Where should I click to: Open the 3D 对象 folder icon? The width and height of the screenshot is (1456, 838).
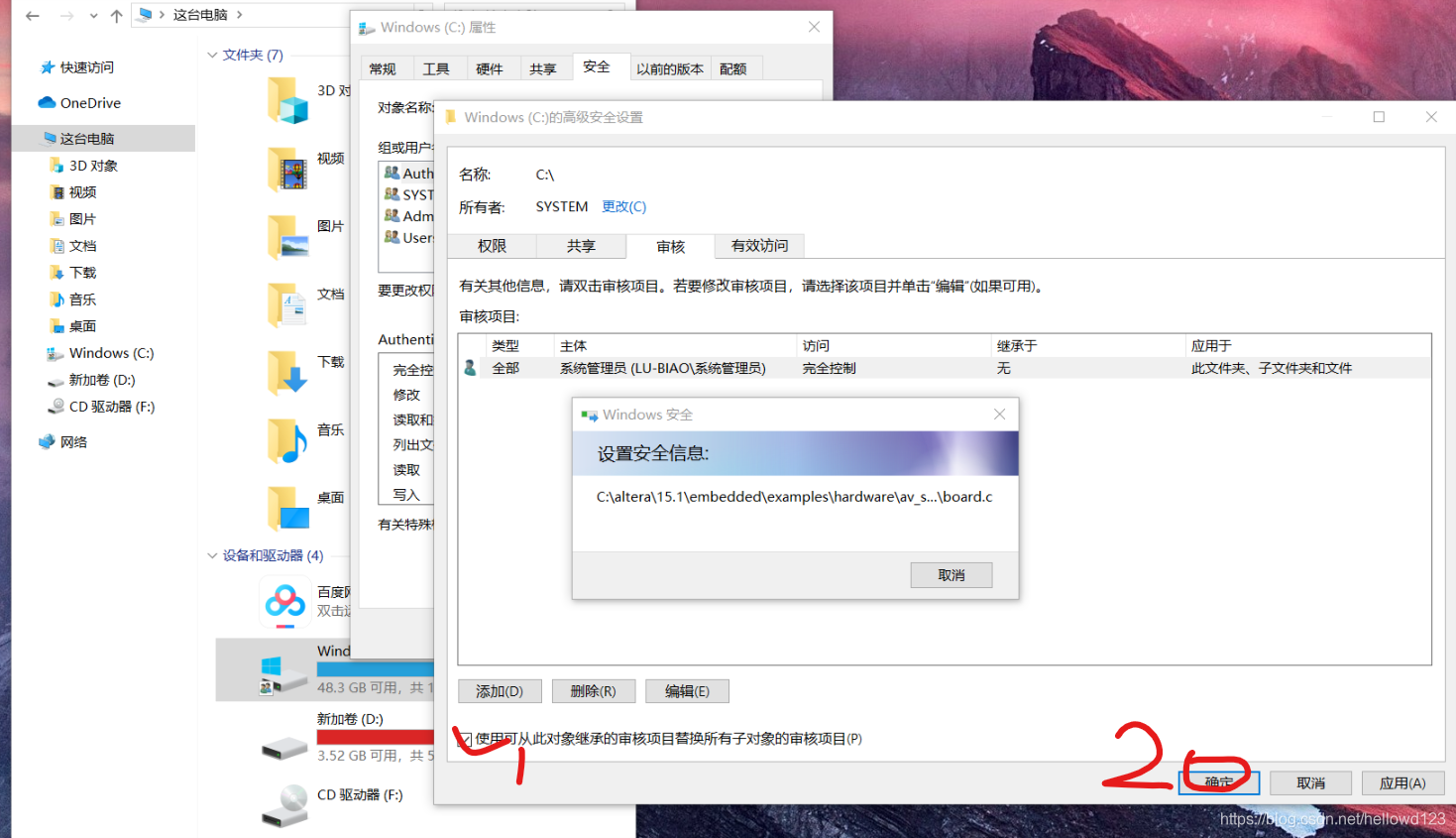(x=287, y=100)
